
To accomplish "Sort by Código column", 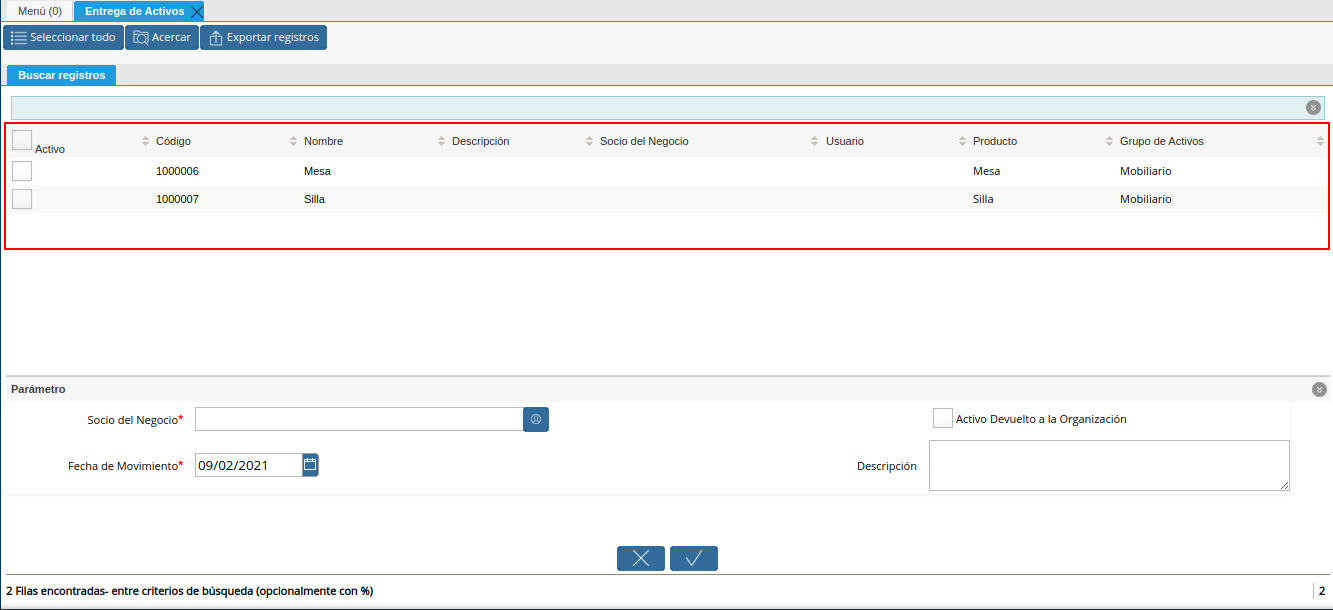I will [x=173, y=141].
